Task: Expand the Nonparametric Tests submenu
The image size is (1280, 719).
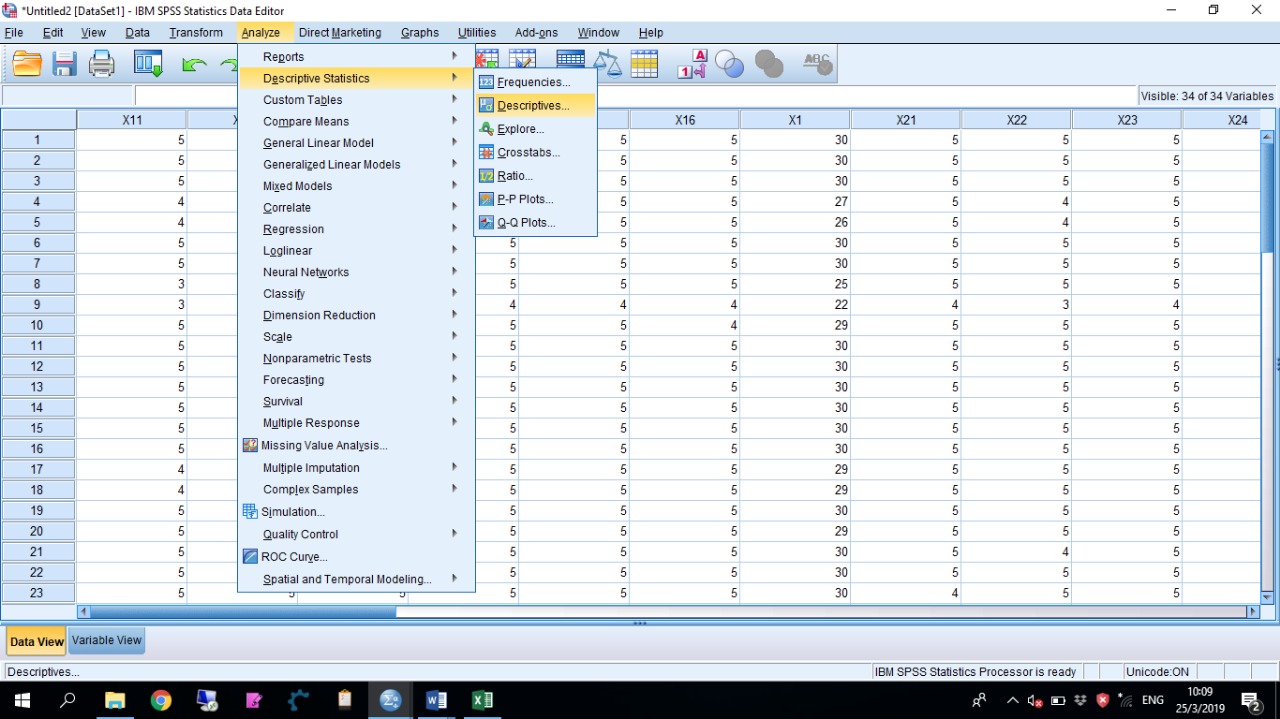Action: coord(318,358)
